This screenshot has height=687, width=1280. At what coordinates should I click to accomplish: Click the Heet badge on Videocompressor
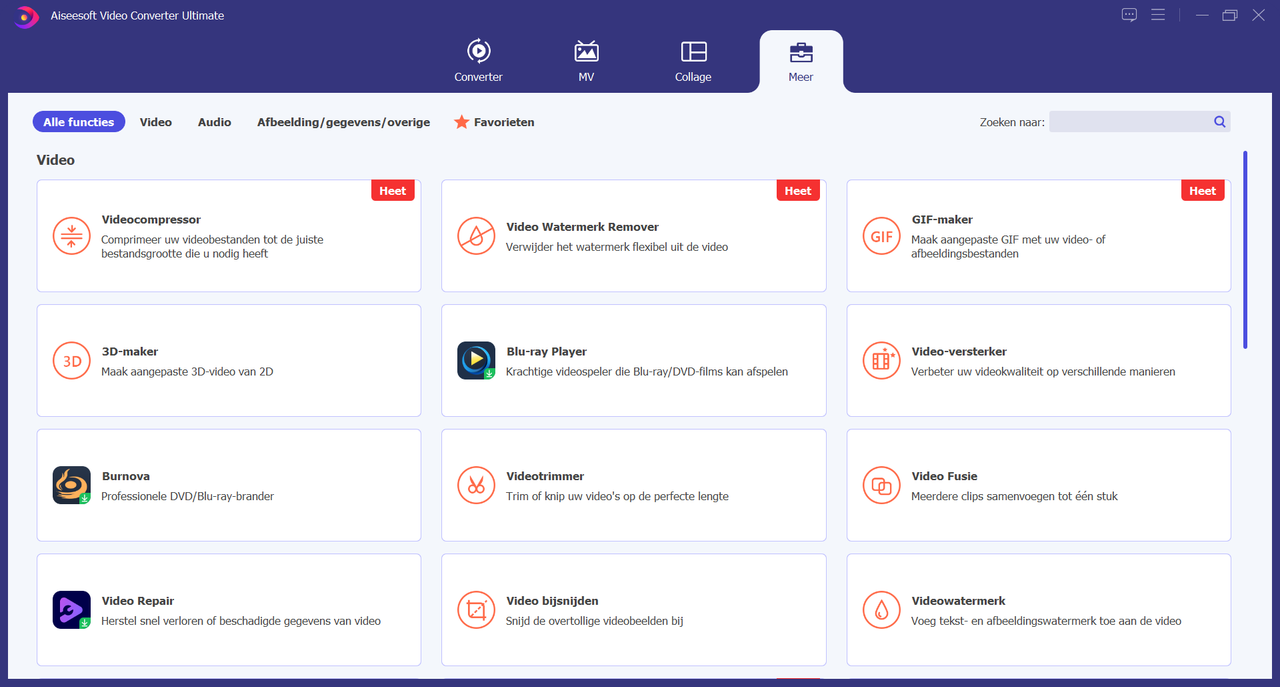393,191
